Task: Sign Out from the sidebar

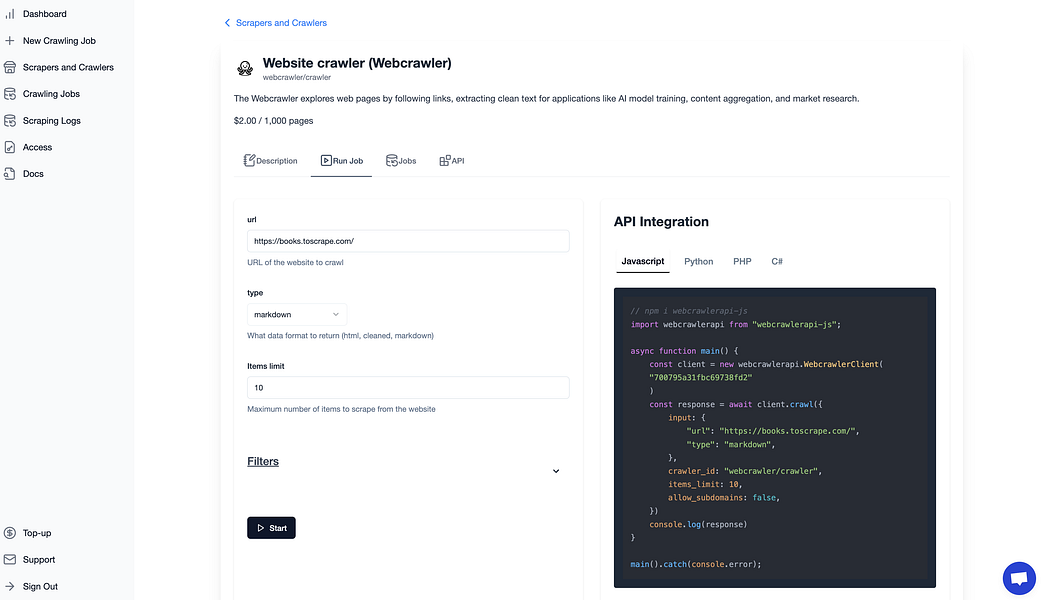Action: (38, 585)
